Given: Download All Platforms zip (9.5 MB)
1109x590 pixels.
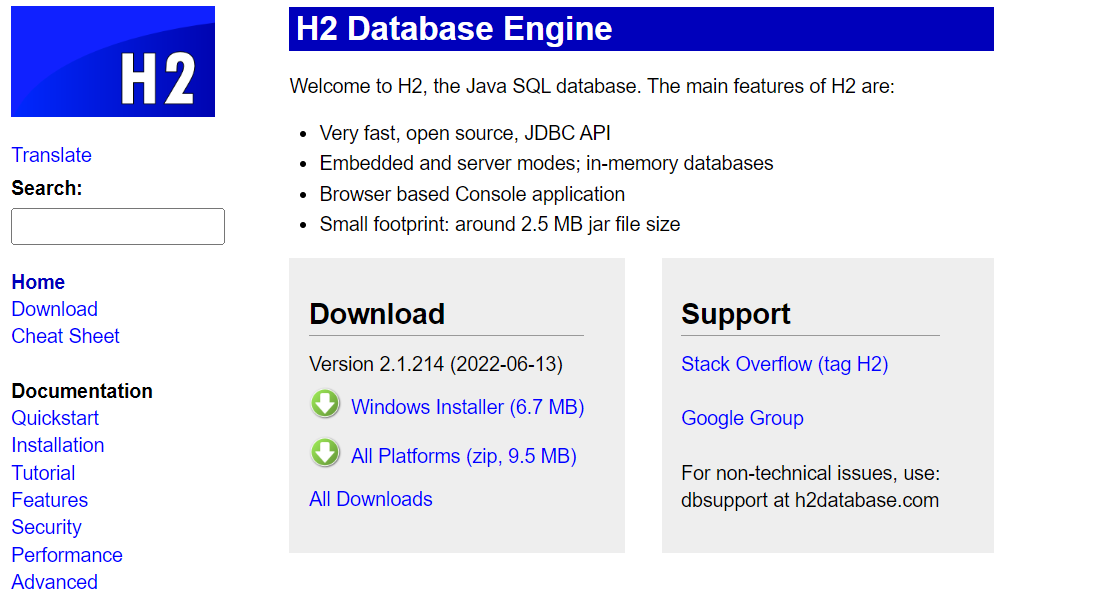Looking at the screenshot, I should point(464,456).
